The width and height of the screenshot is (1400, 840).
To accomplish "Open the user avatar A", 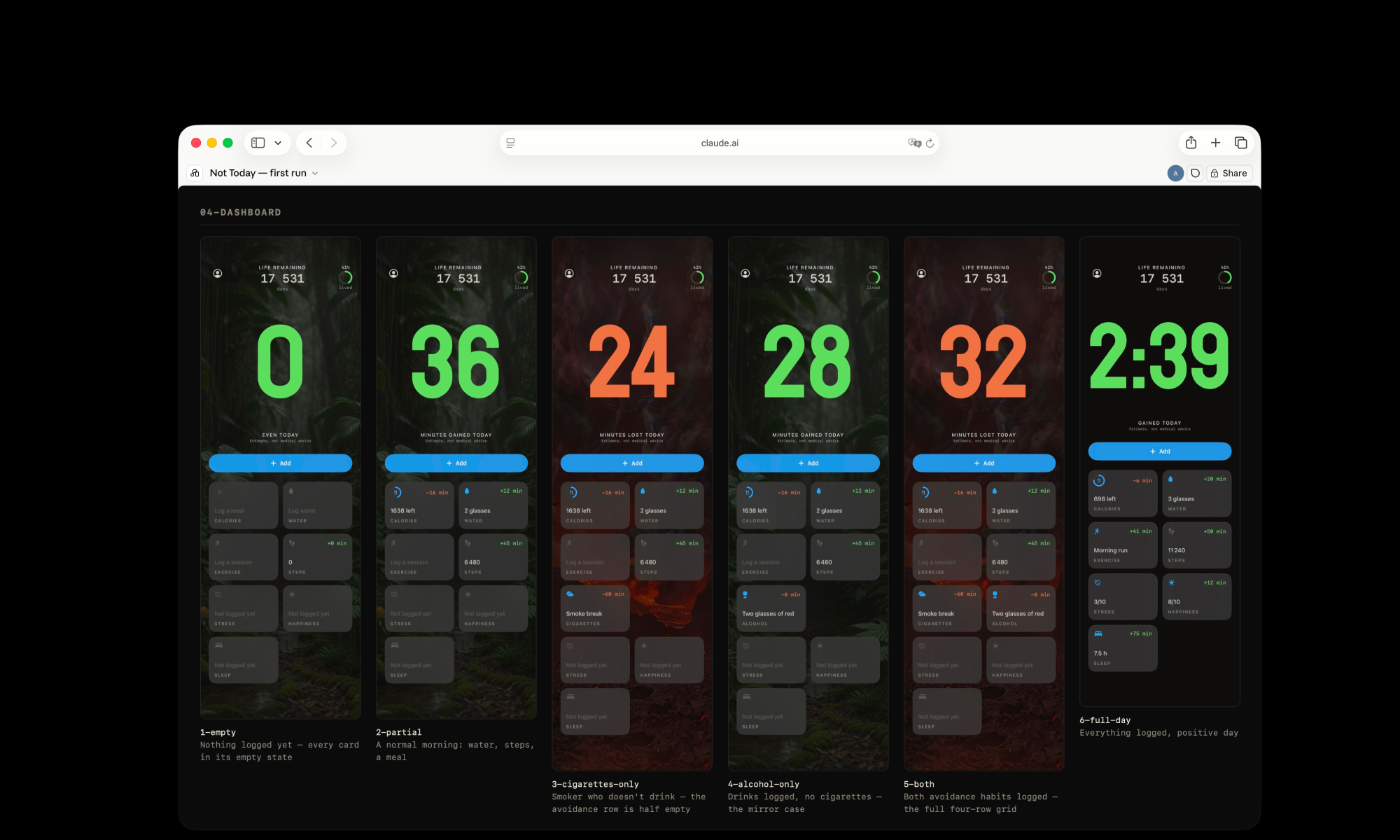I will tap(1175, 173).
